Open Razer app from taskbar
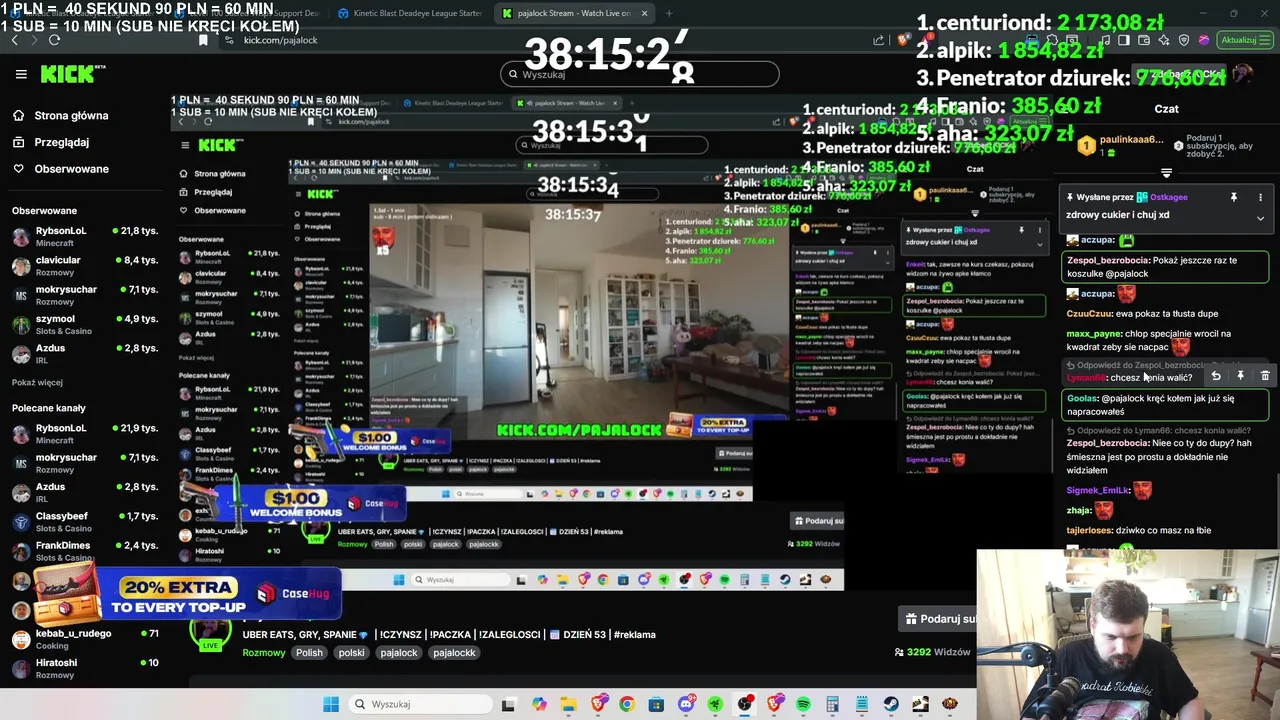Image resolution: width=1280 pixels, height=720 pixels. [715, 704]
